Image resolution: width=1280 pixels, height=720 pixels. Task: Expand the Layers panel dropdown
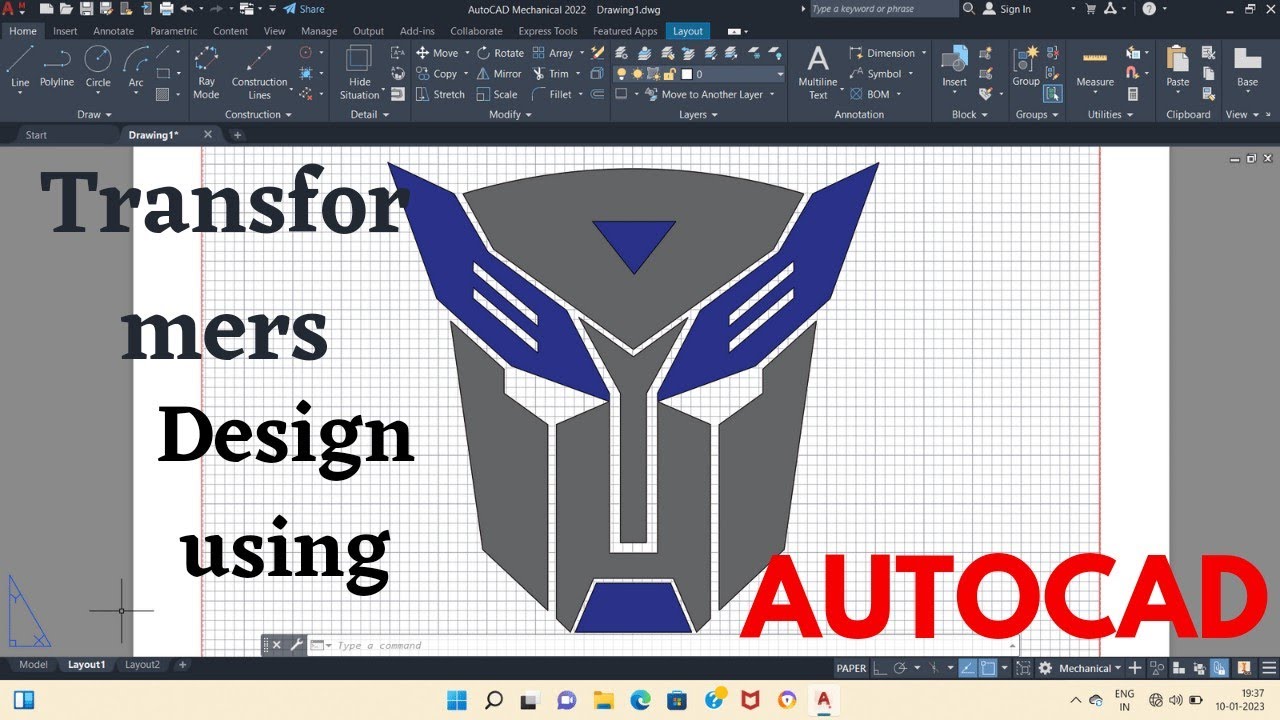tap(699, 114)
